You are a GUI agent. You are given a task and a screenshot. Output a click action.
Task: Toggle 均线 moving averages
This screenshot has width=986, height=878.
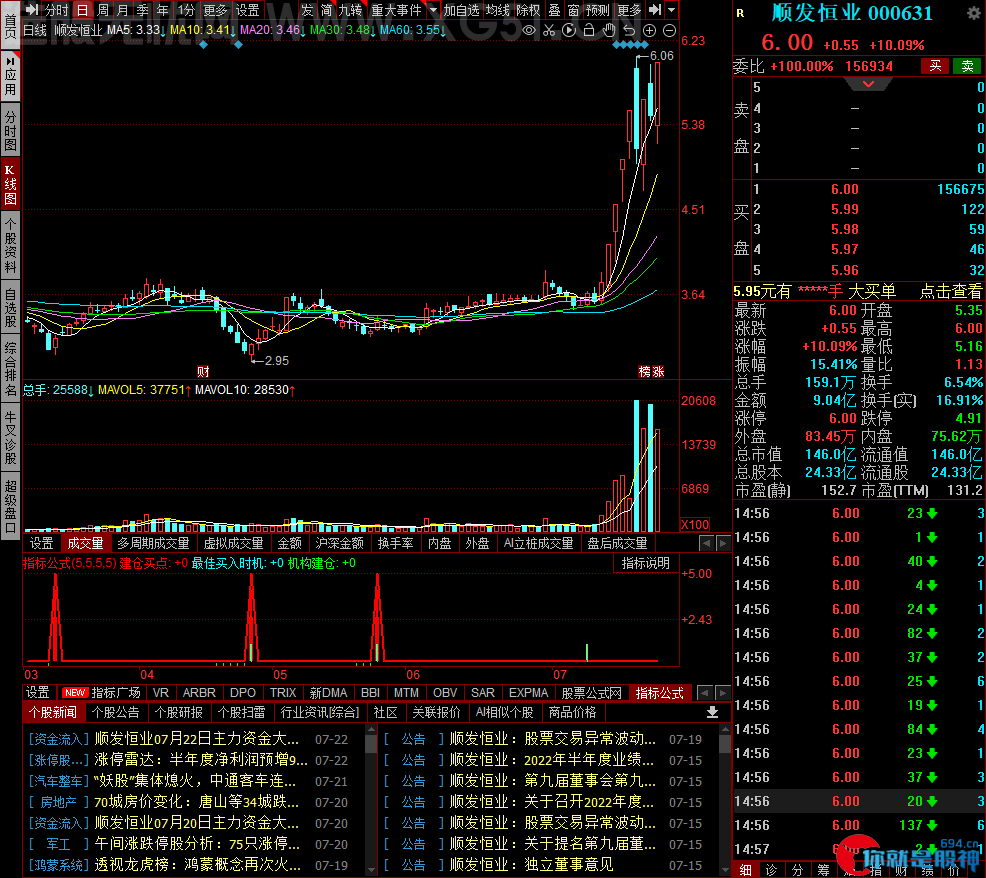point(498,10)
